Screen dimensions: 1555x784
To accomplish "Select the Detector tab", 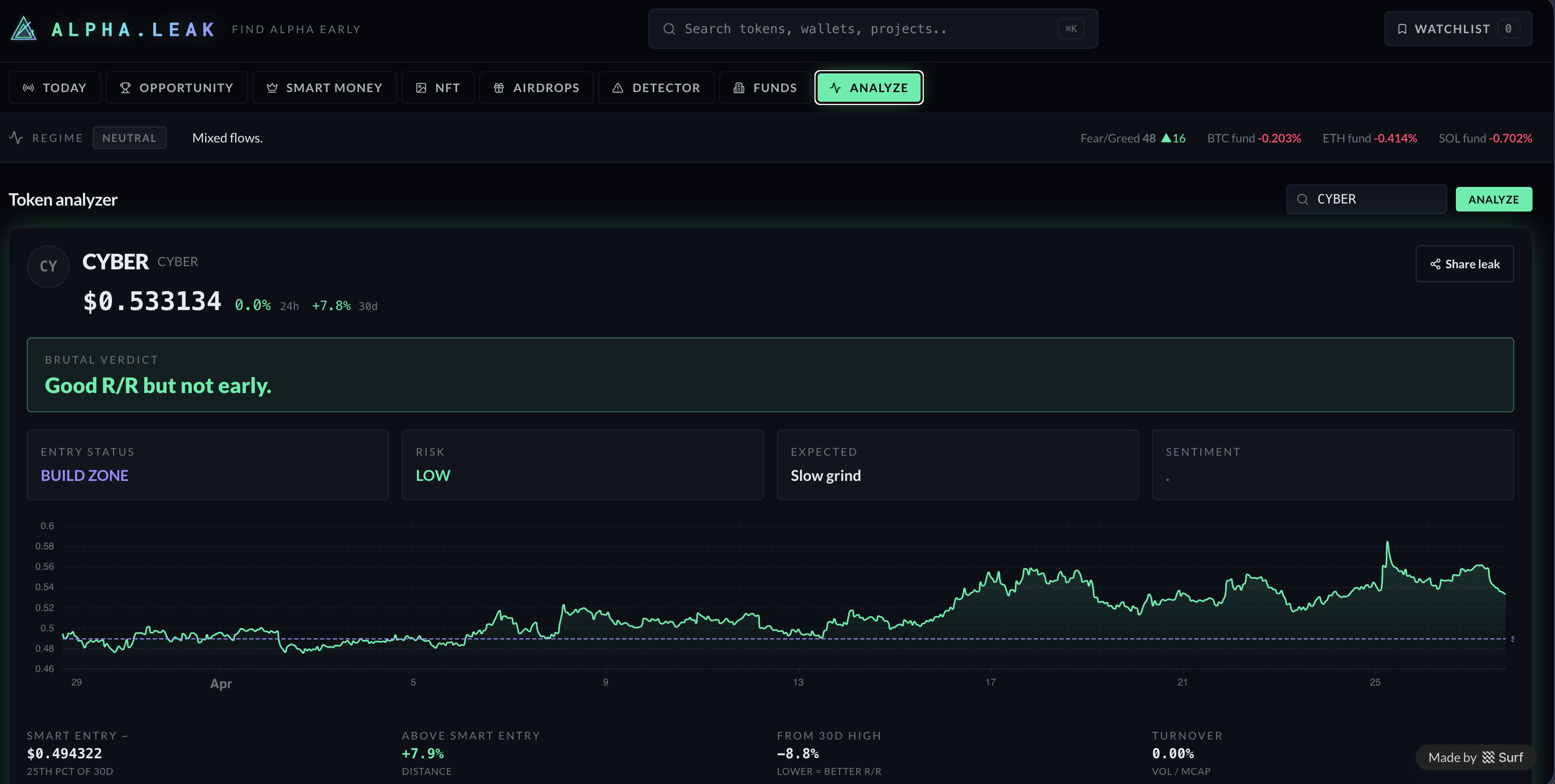I will tap(656, 88).
